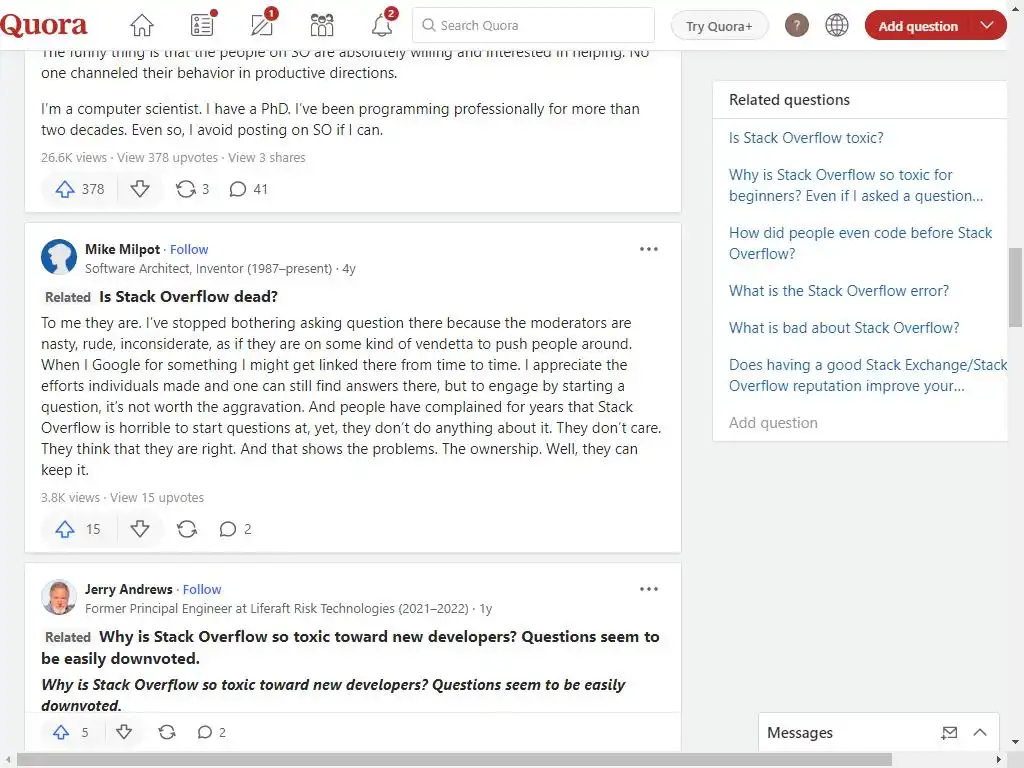Follow Jerry Andrews
Viewport: 1024px width, 768px height.
(202, 590)
